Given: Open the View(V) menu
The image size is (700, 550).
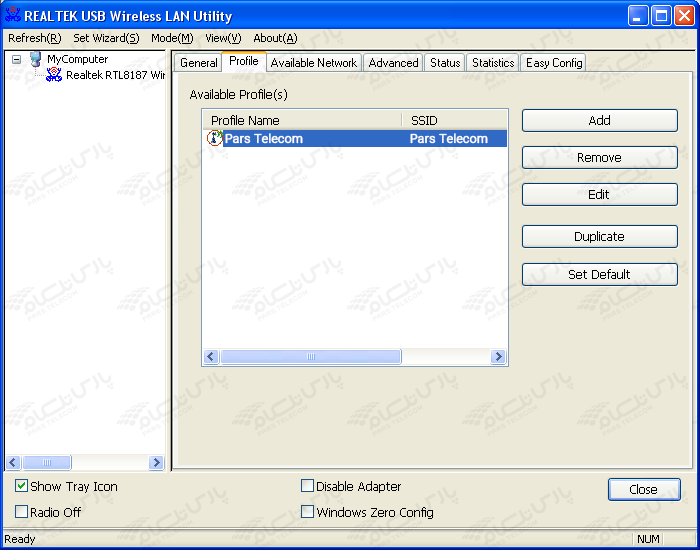Looking at the screenshot, I should (223, 38).
